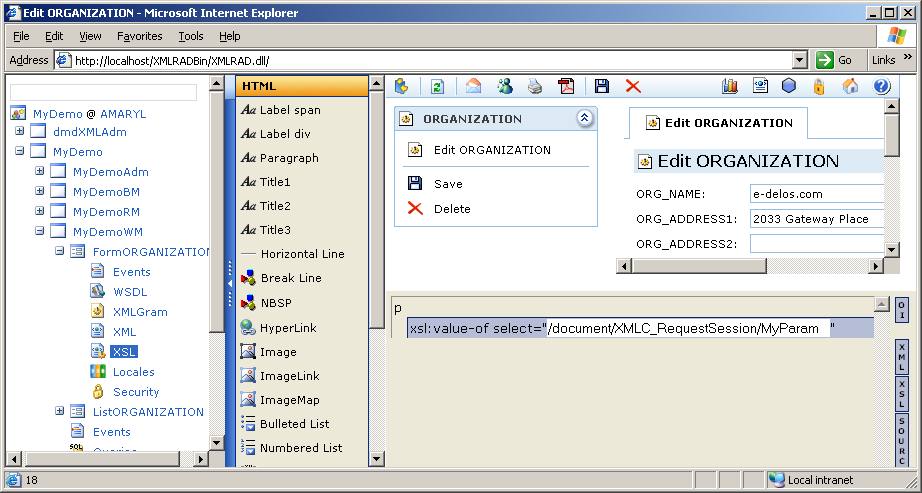Viewport: 922px width, 493px height.
Task: Expand the dmdXMLAdm tree node
Action: [19, 131]
